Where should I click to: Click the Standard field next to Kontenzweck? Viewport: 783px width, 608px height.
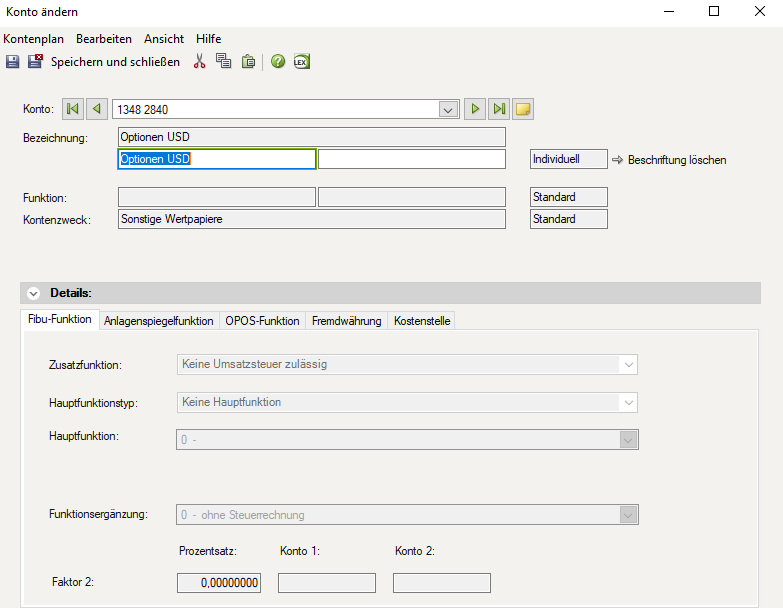click(569, 219)
